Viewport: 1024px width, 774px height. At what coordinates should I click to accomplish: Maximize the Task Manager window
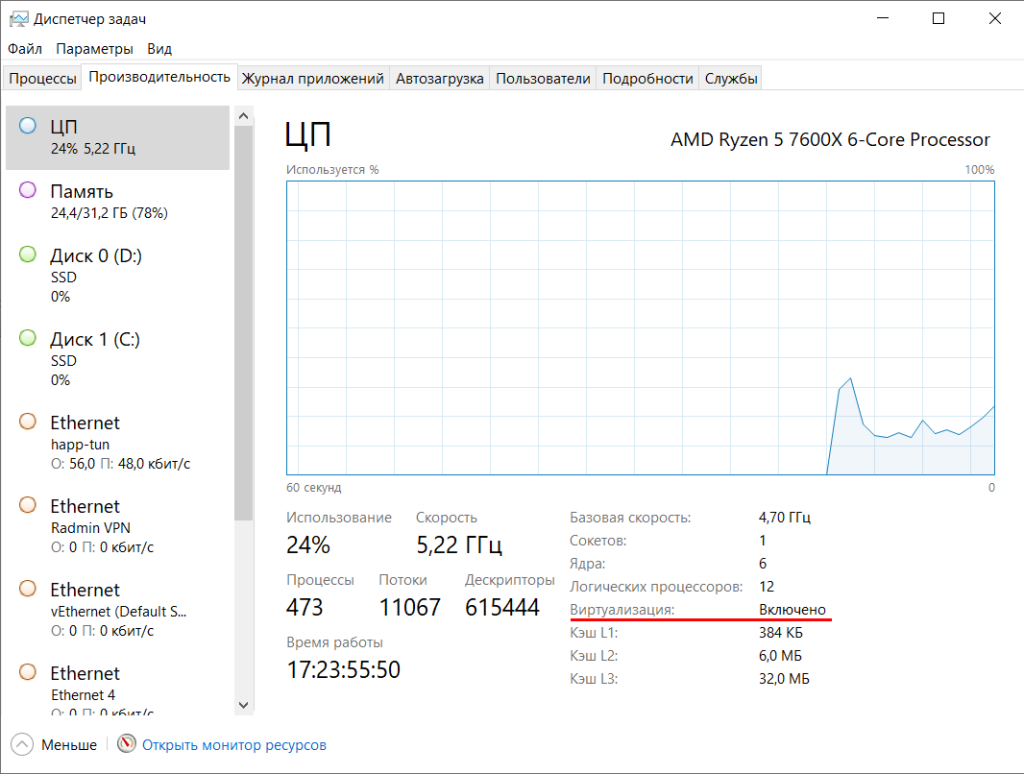click(x=938, y=18)
